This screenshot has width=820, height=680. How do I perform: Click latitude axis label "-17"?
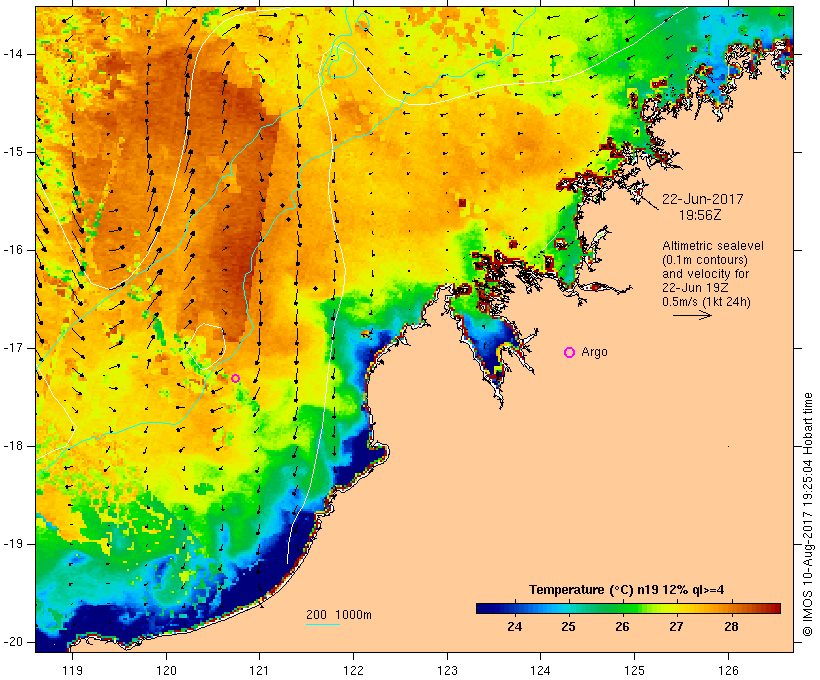click(13, 348)
